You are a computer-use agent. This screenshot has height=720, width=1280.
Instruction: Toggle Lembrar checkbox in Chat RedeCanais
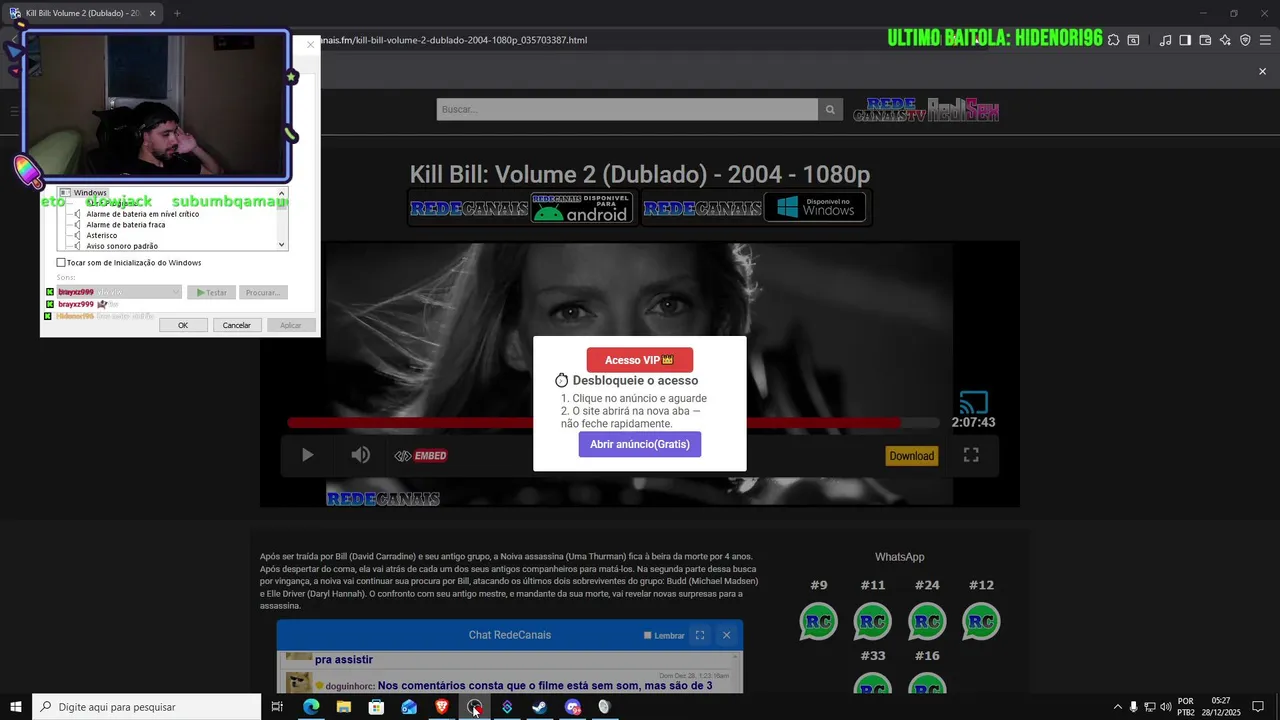coord(648,635)
